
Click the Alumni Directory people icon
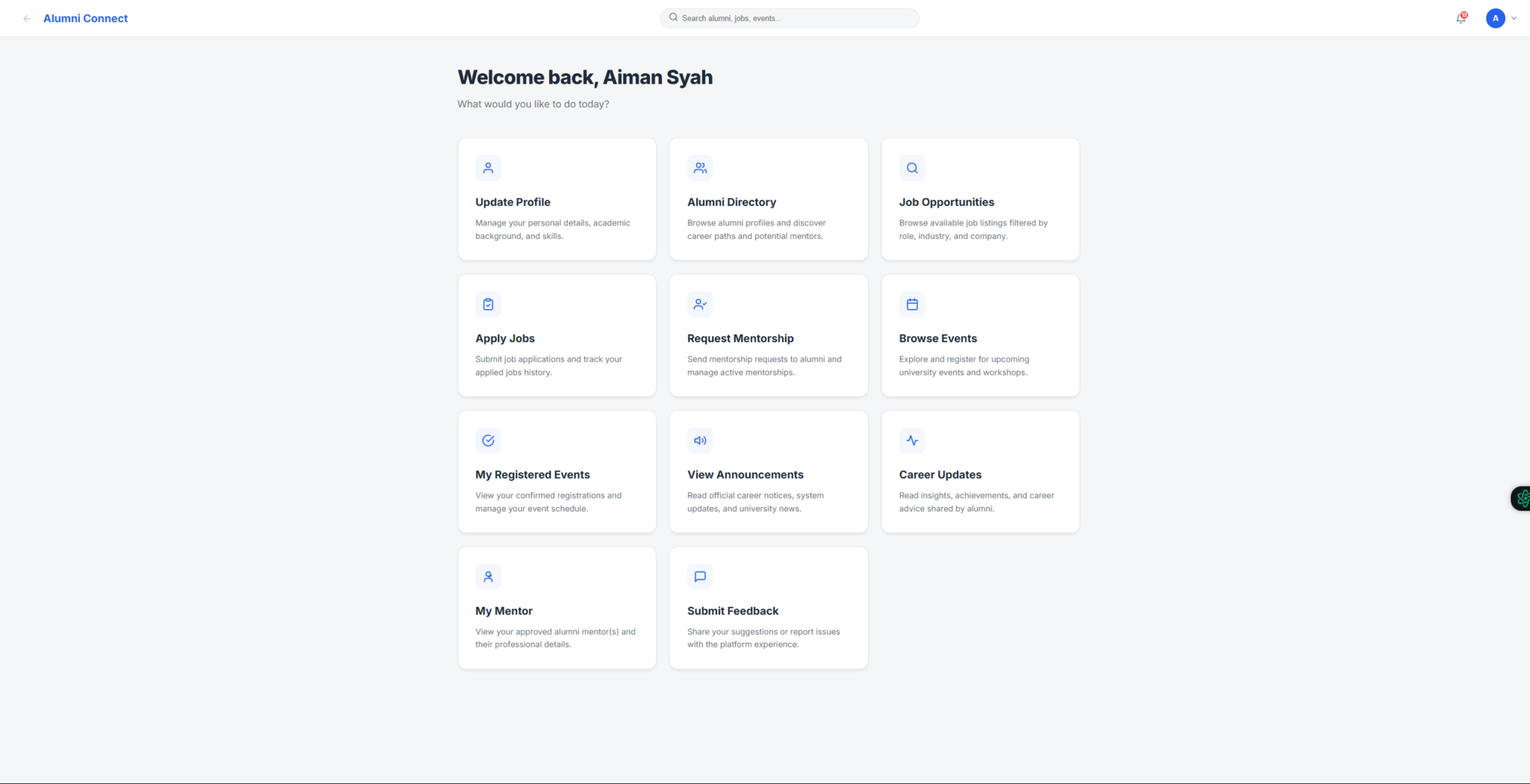coord(700,168)
